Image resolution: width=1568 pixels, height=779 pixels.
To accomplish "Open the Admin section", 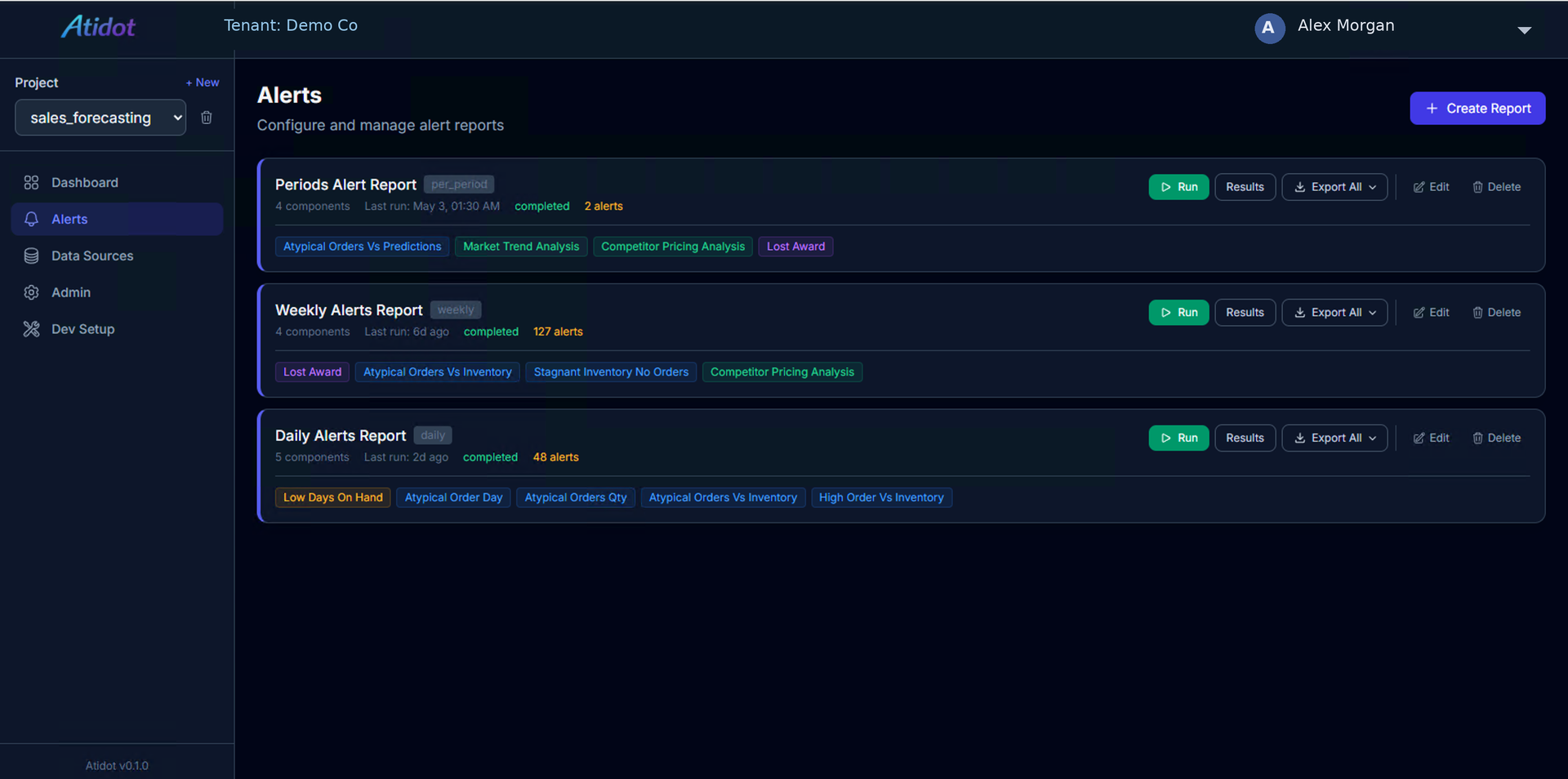I will click(117, 292).
